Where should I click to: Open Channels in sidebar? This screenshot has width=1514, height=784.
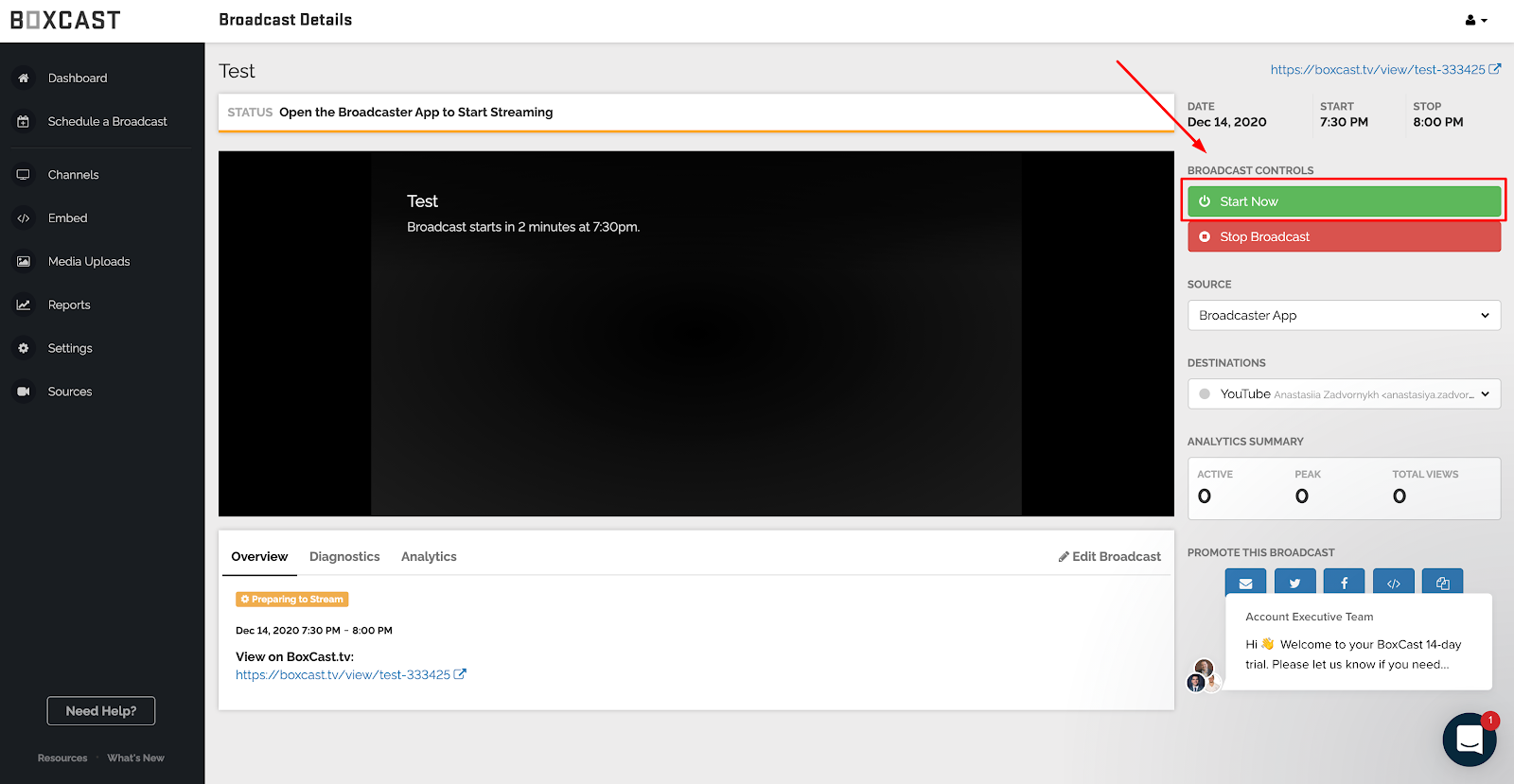(73, 175)
